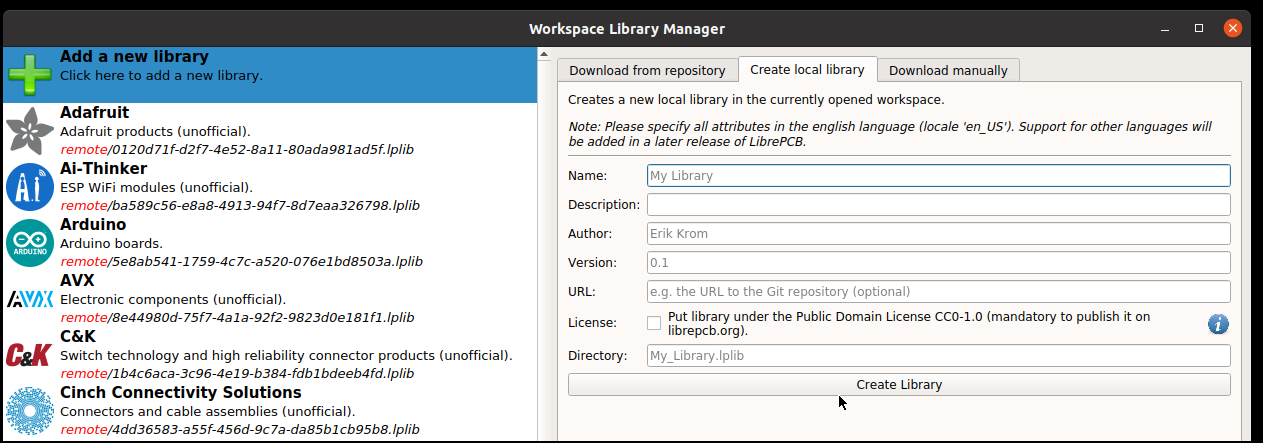Focus the Name input field
This screenshot has height=443, width=1263.
tap(938, 175)
